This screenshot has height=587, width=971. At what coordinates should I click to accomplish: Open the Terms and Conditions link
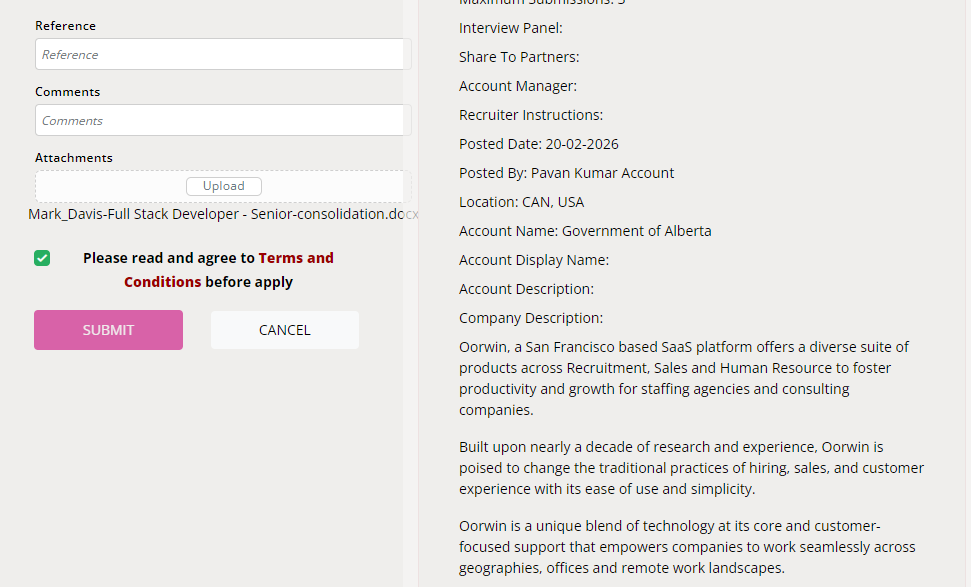pyautogui.click(x=296, y=258)
